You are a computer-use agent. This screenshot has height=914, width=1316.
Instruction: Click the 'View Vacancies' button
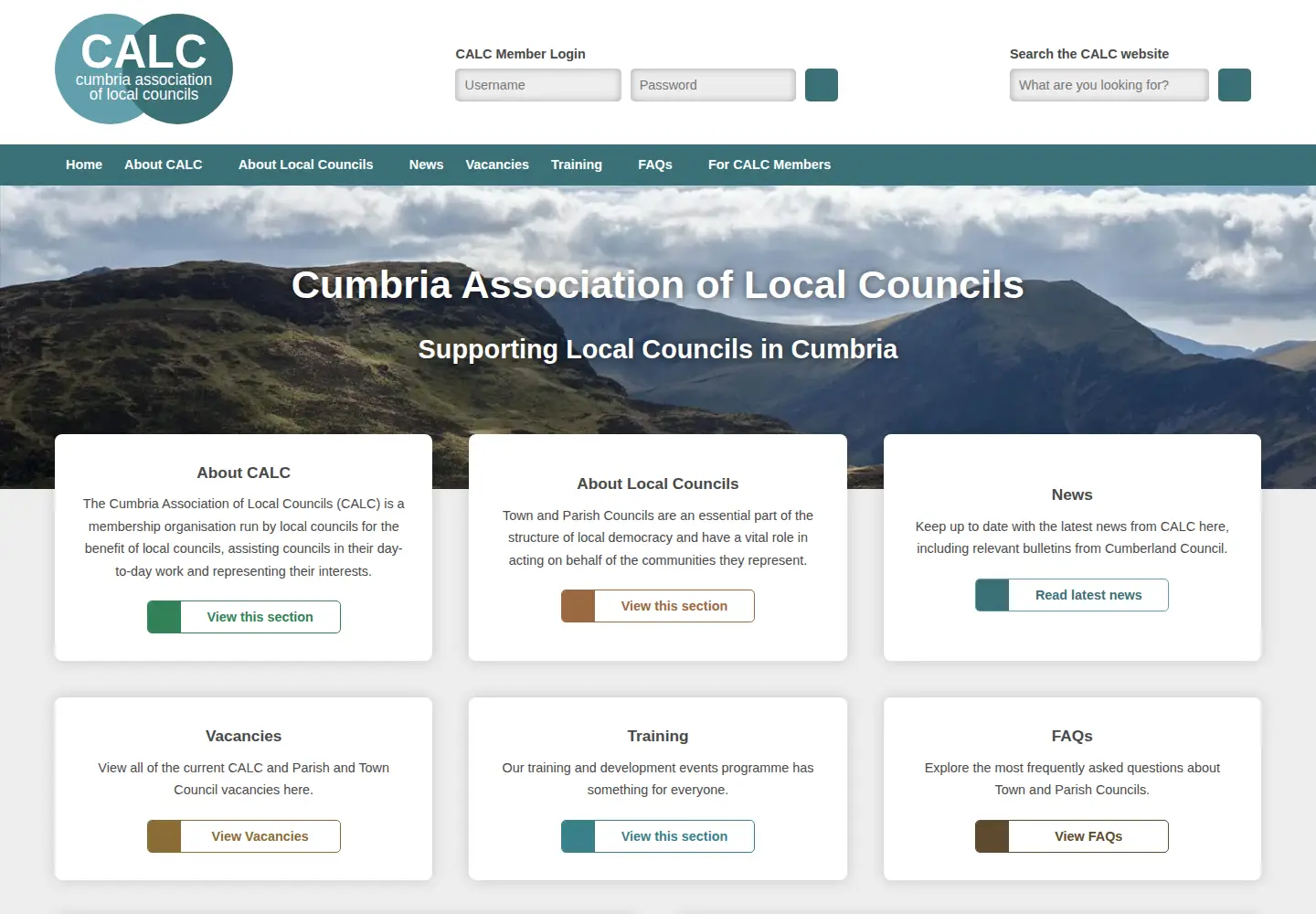(244, 836)
